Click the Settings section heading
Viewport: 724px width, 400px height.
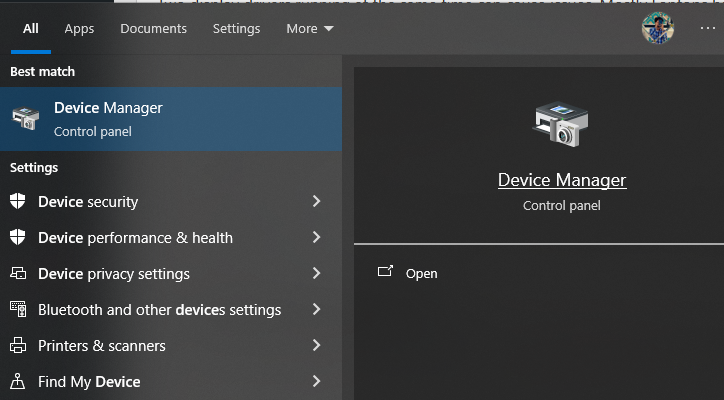click(34, 168)
